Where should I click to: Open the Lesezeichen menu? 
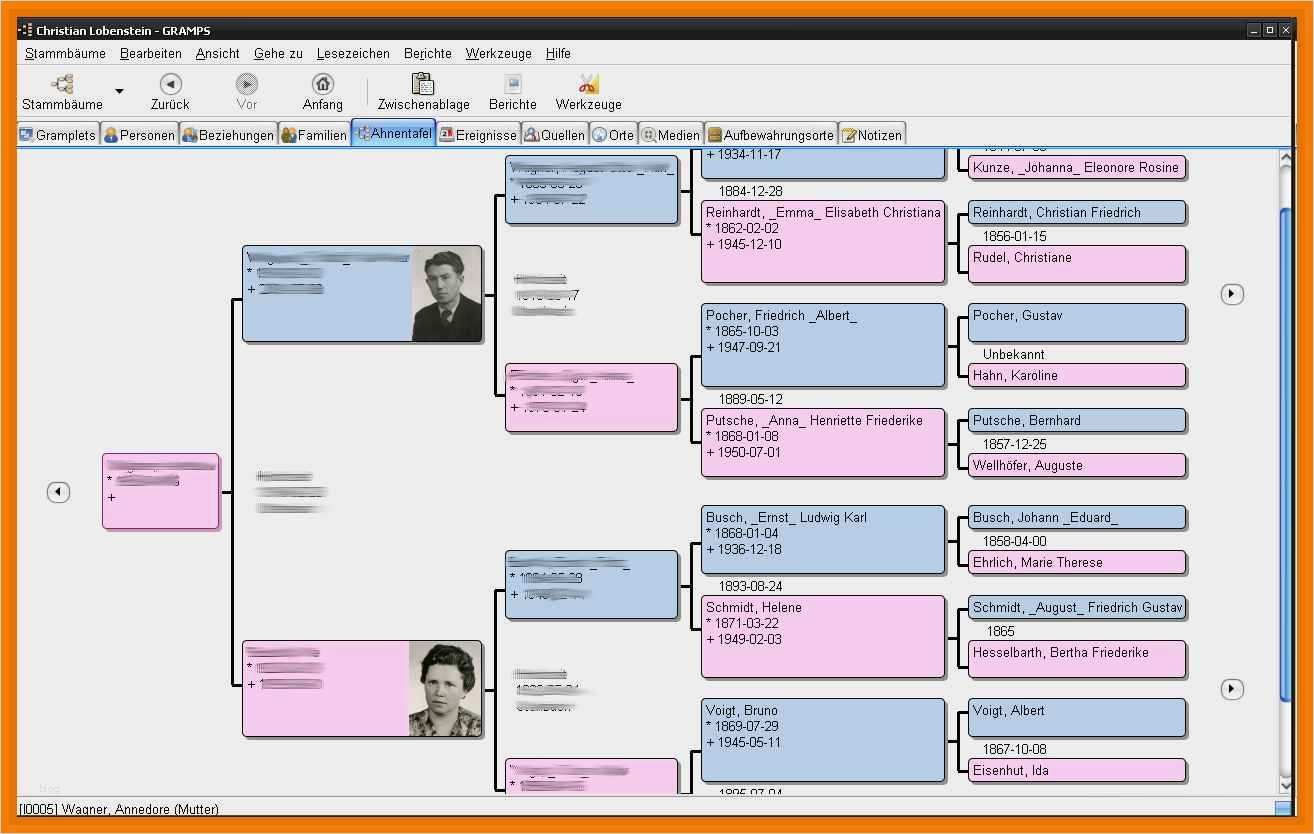click(x=353, y=54)
